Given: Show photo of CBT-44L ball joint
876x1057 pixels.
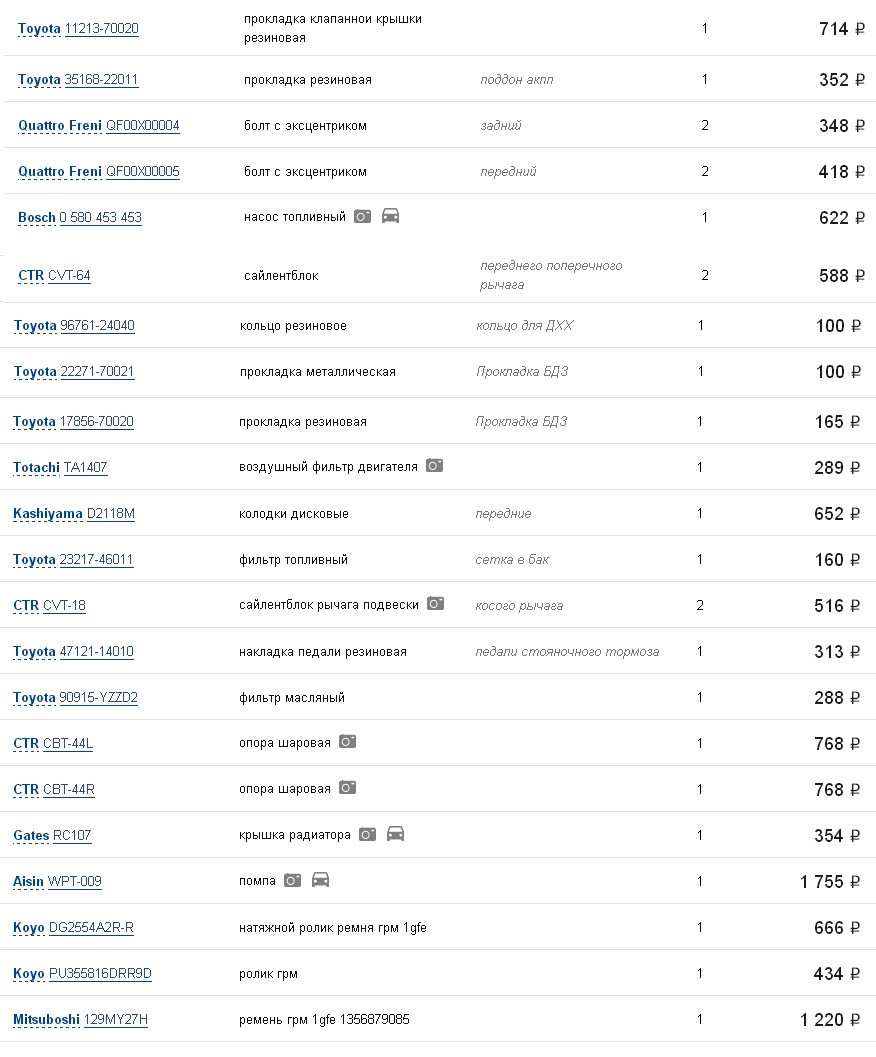Looking at the screenshot, I should tap(347, 742).
